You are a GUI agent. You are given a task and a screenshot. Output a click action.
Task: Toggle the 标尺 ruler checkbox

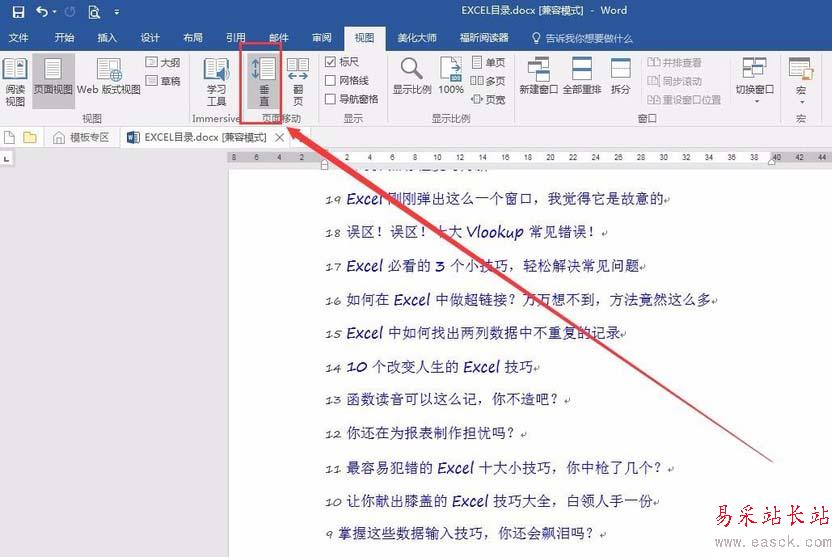pyautogui.click(x=342, y=62)
